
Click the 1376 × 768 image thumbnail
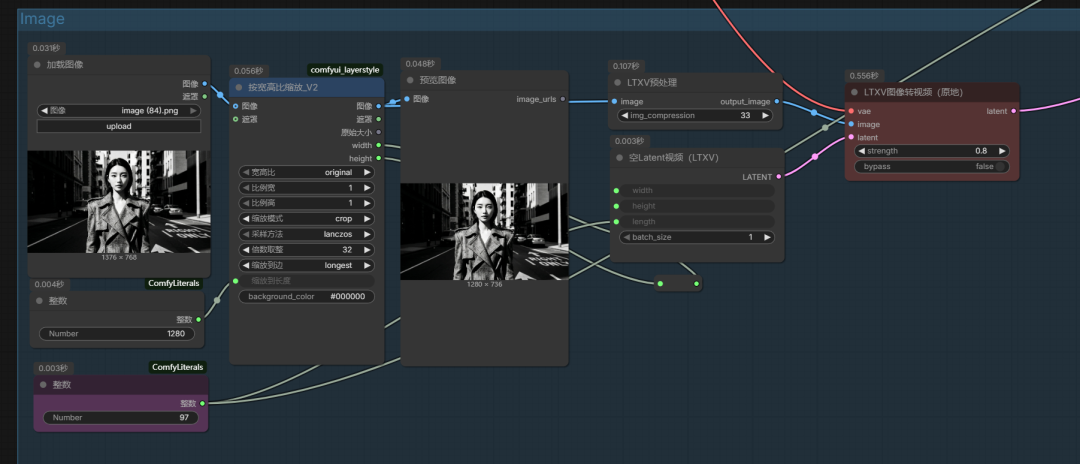[119, 202]
